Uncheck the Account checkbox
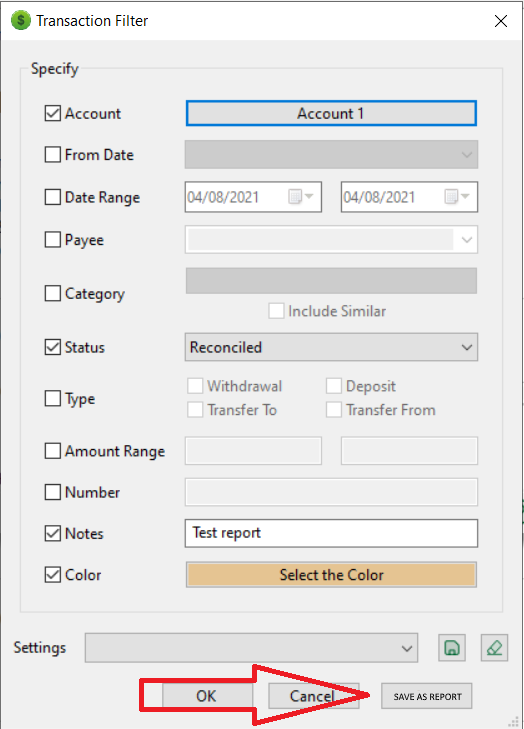 (53, 113)
